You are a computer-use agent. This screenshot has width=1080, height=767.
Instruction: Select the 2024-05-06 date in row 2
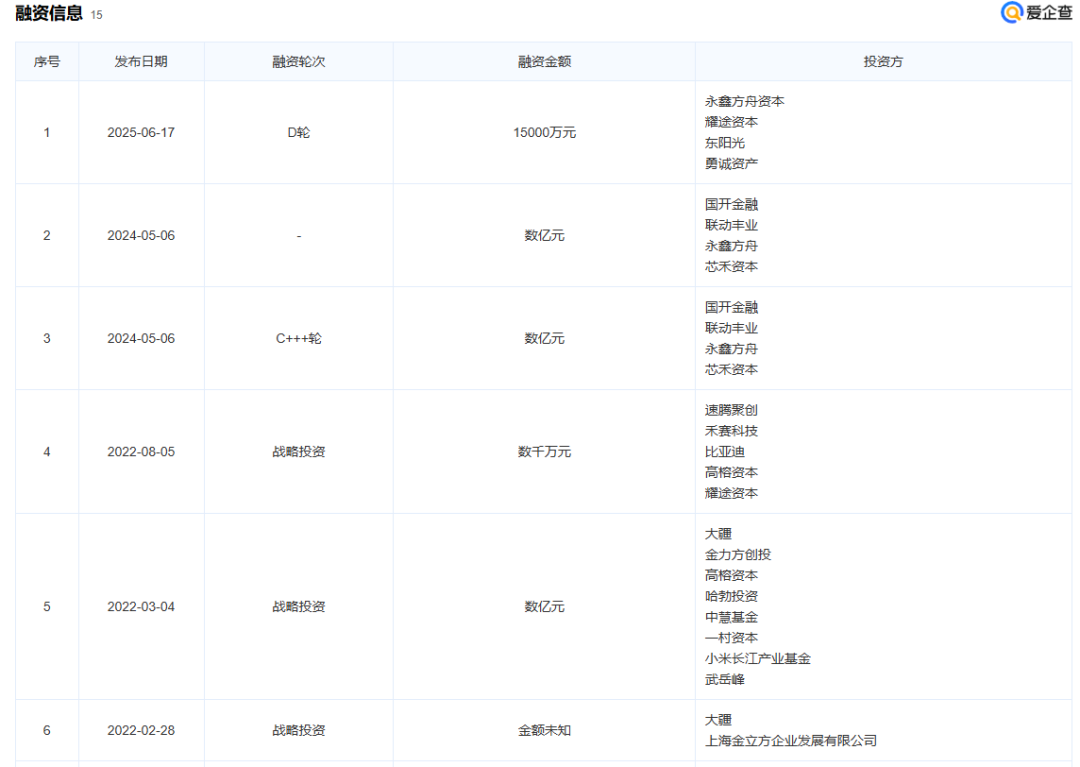141,235
